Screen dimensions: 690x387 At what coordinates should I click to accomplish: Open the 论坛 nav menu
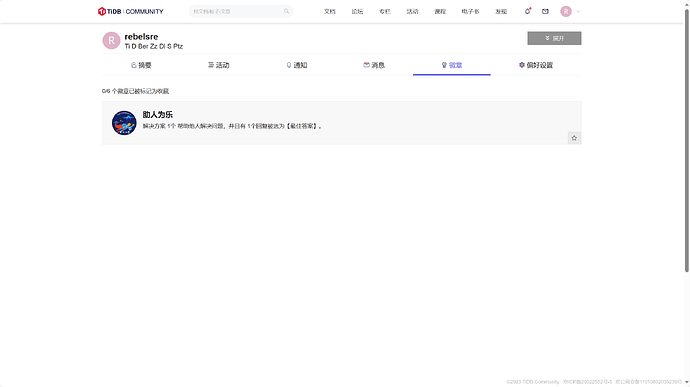click(357, 11)
